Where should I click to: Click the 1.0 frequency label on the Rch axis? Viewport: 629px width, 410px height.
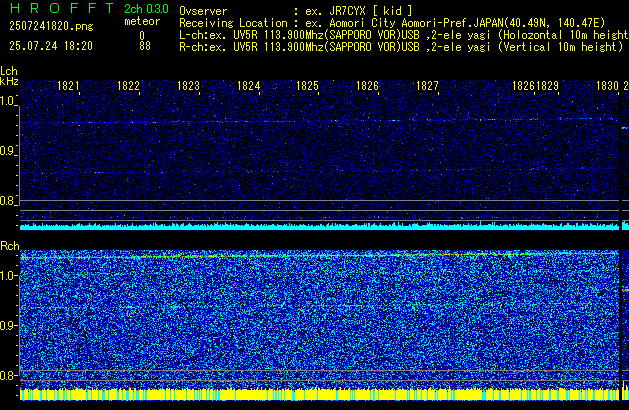pos(8,276)
